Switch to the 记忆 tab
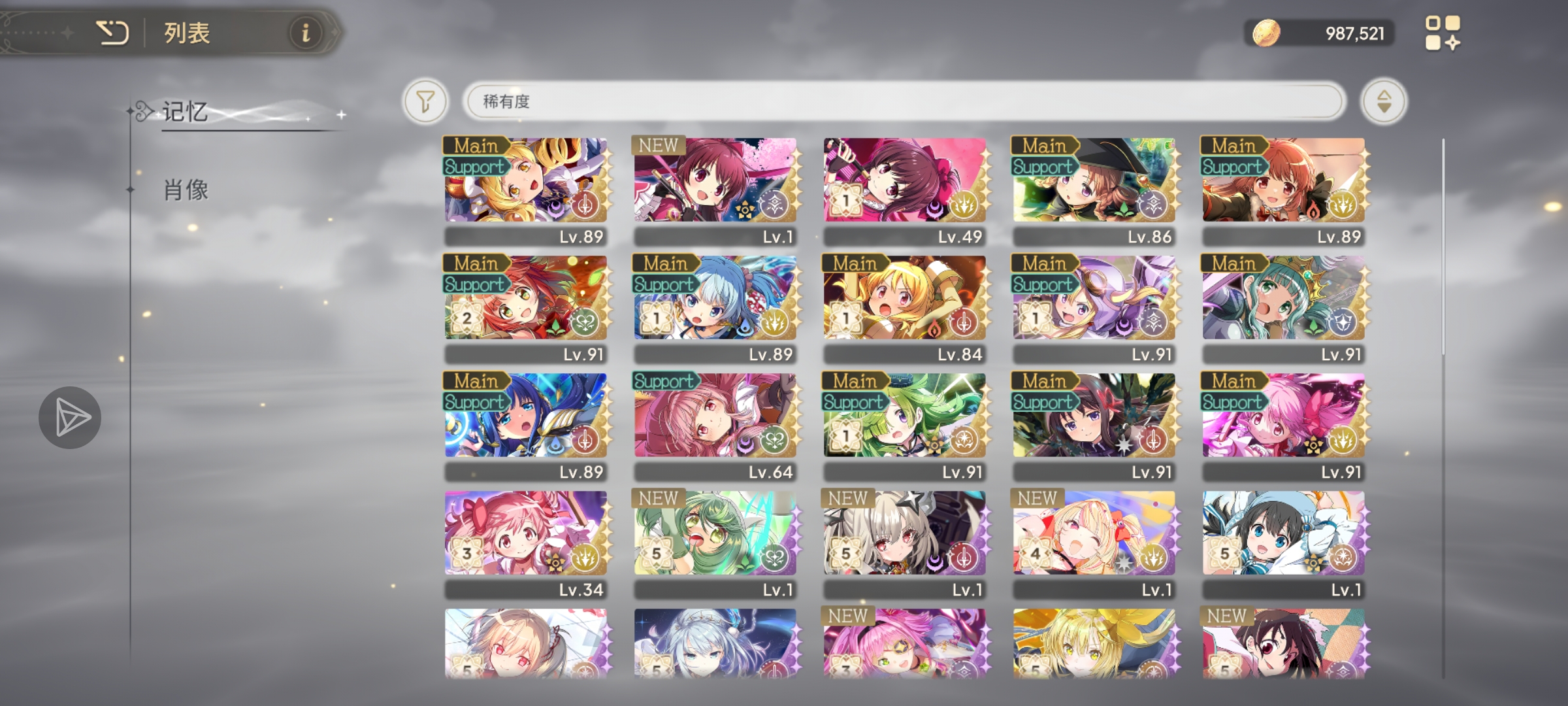Viewport: 1568px width, 706px height. pyautogui.click(x=186, y=112)
